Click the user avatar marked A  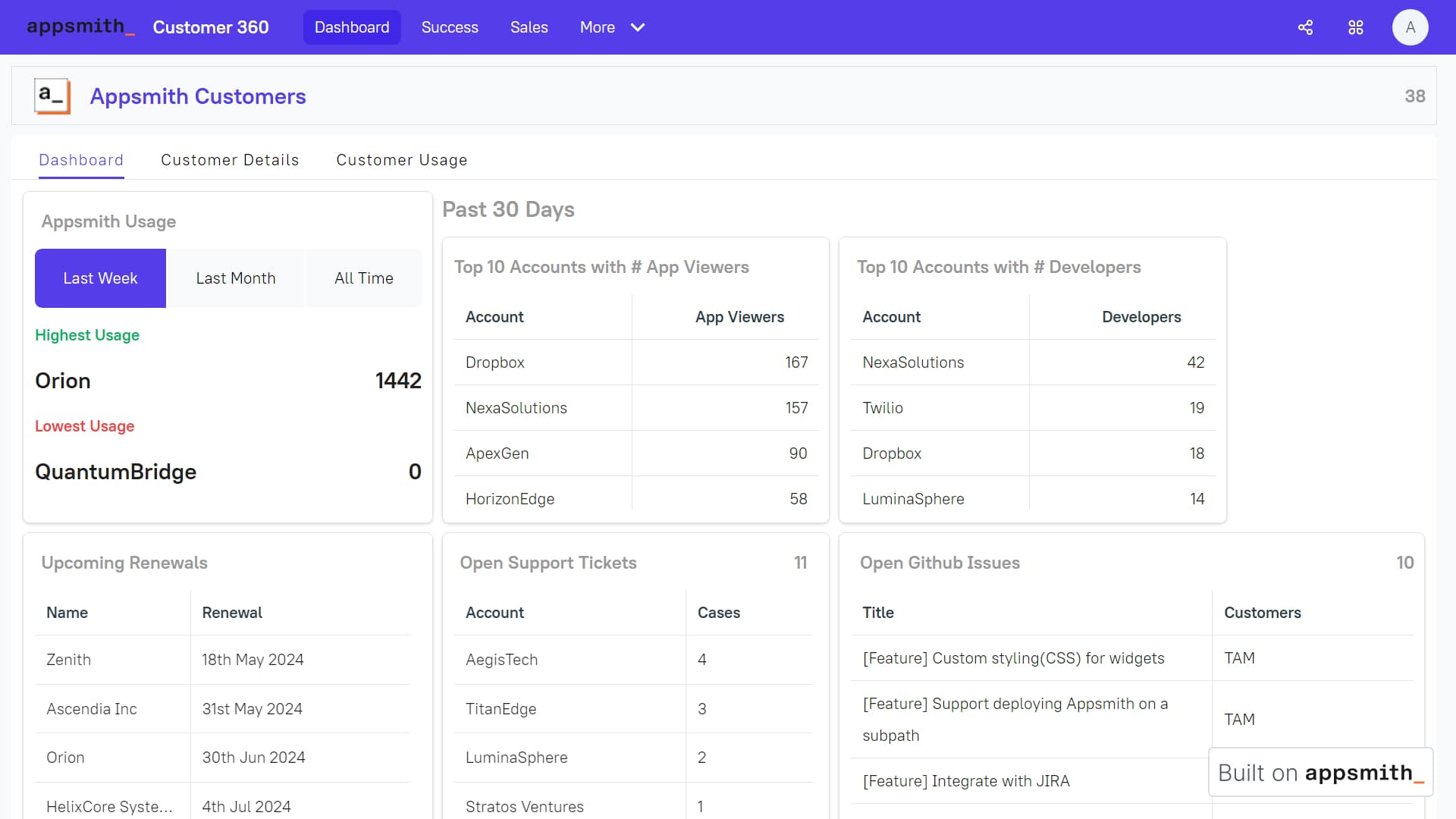(1410, 27)
